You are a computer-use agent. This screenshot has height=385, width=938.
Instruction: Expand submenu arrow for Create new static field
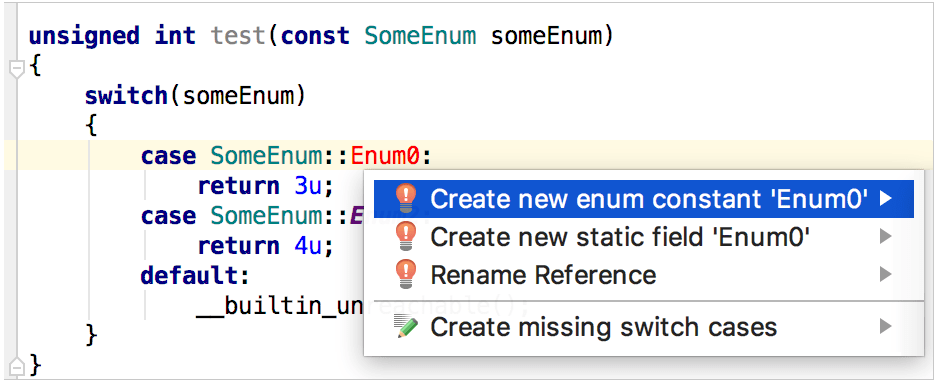(886, 237)
